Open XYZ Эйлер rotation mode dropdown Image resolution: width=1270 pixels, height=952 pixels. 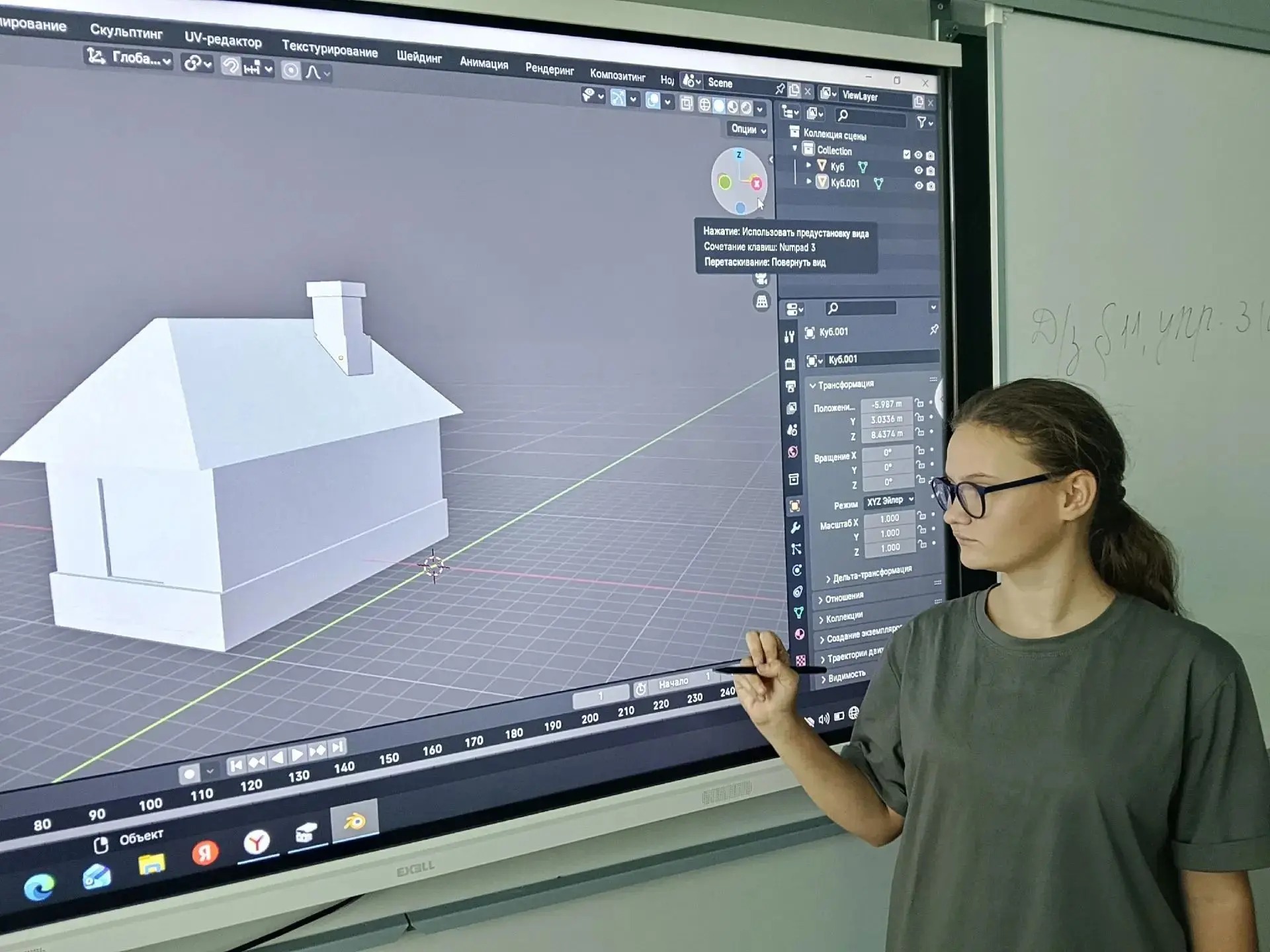889,501
